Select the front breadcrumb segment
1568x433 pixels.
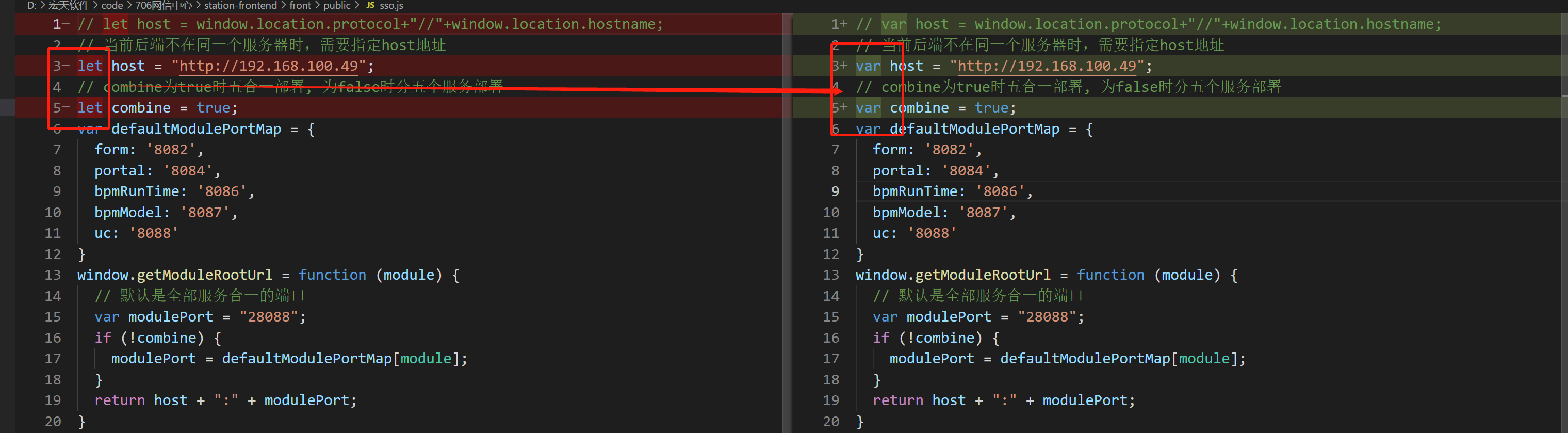tap(300, 6)
